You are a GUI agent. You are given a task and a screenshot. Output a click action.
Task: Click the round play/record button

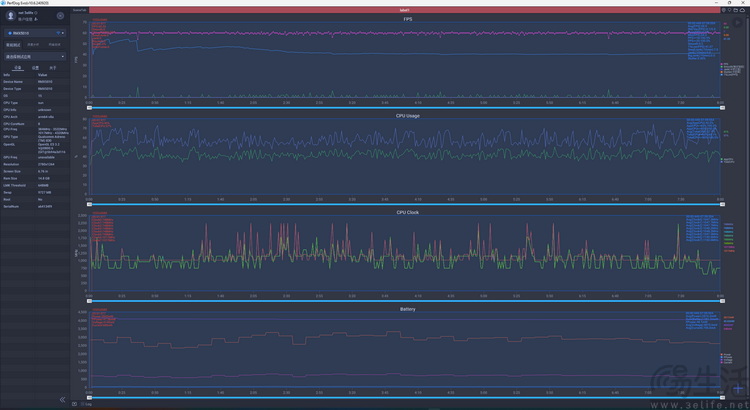click(x=738, y=22)
